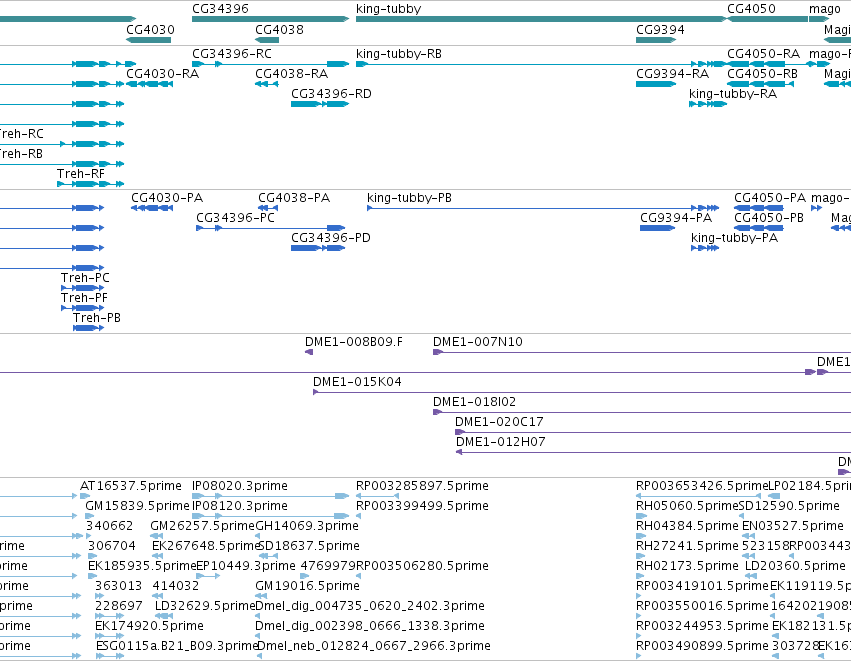Select the DME1-018I02 clone label

click(x=475, y=402)
